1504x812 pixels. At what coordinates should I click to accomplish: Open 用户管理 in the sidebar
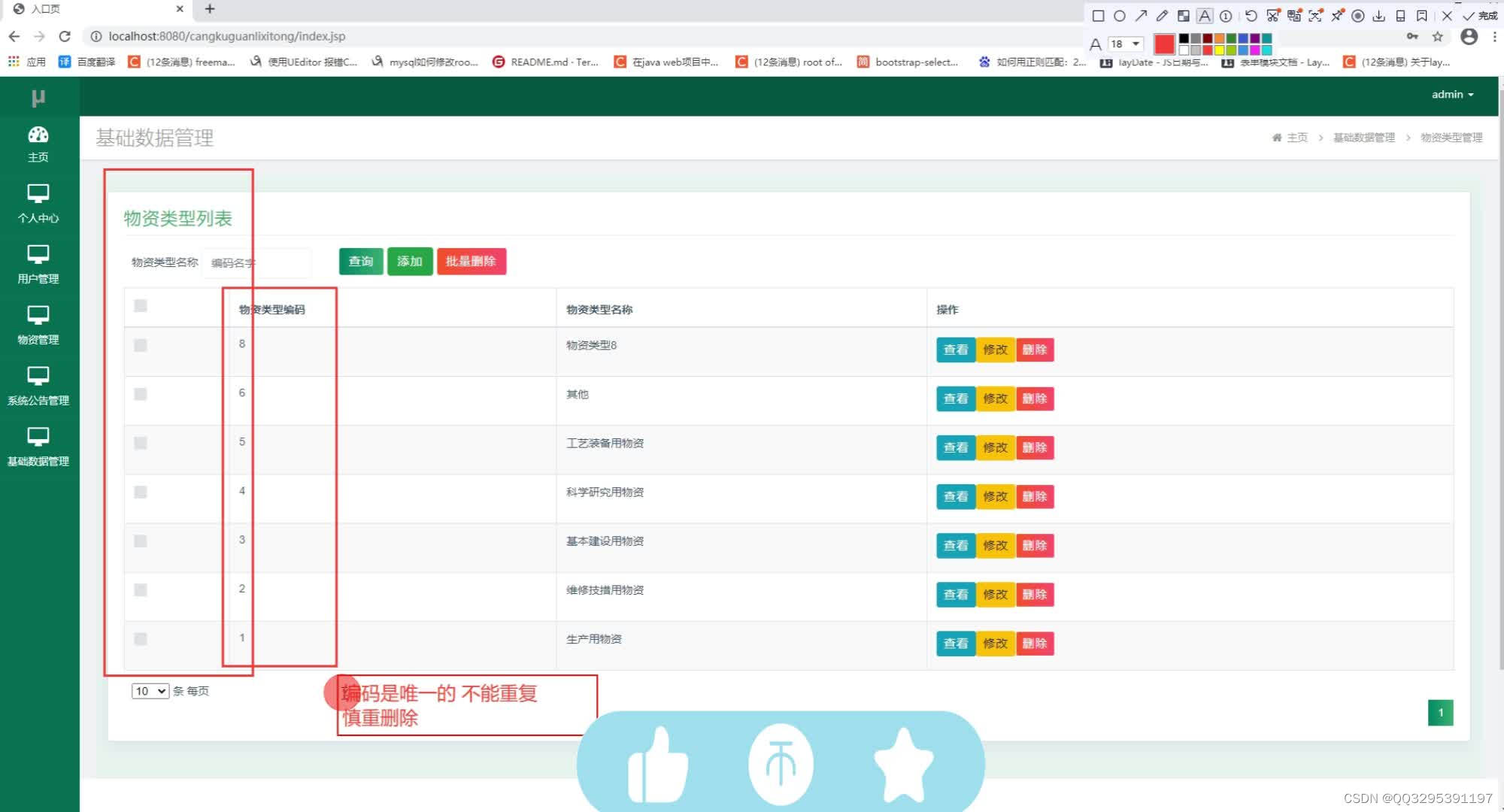pos(38,265)
